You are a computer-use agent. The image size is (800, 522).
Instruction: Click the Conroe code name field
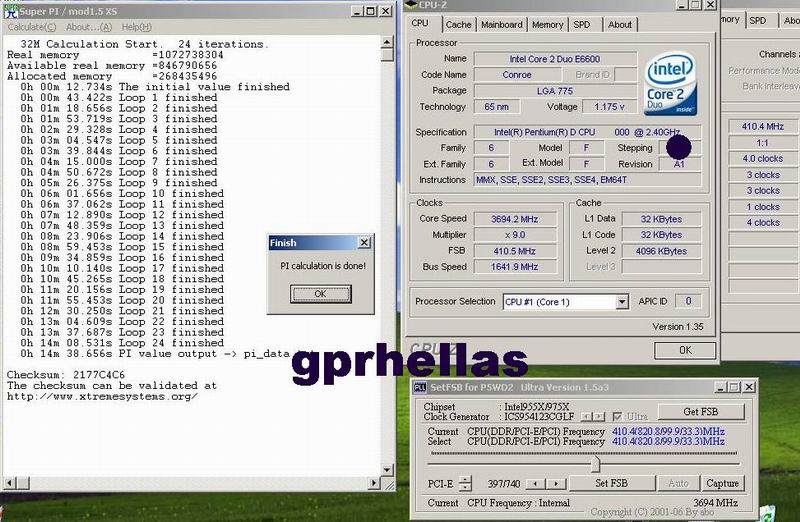click(517, 74)
